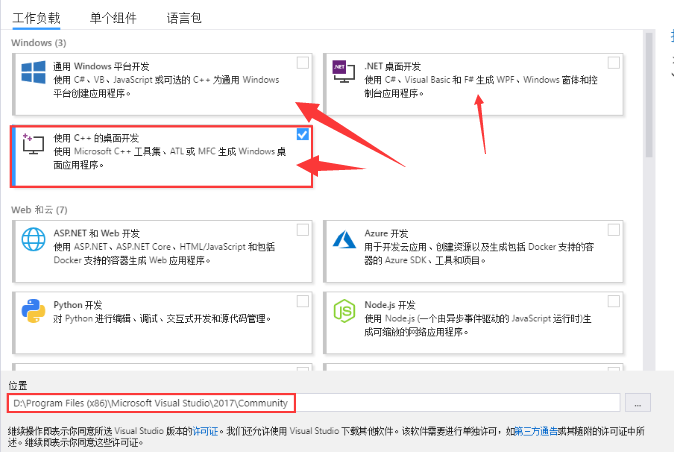Select the ASP.NET 和 Web 开发 workload title
The image size is (674, 452).
96,233
